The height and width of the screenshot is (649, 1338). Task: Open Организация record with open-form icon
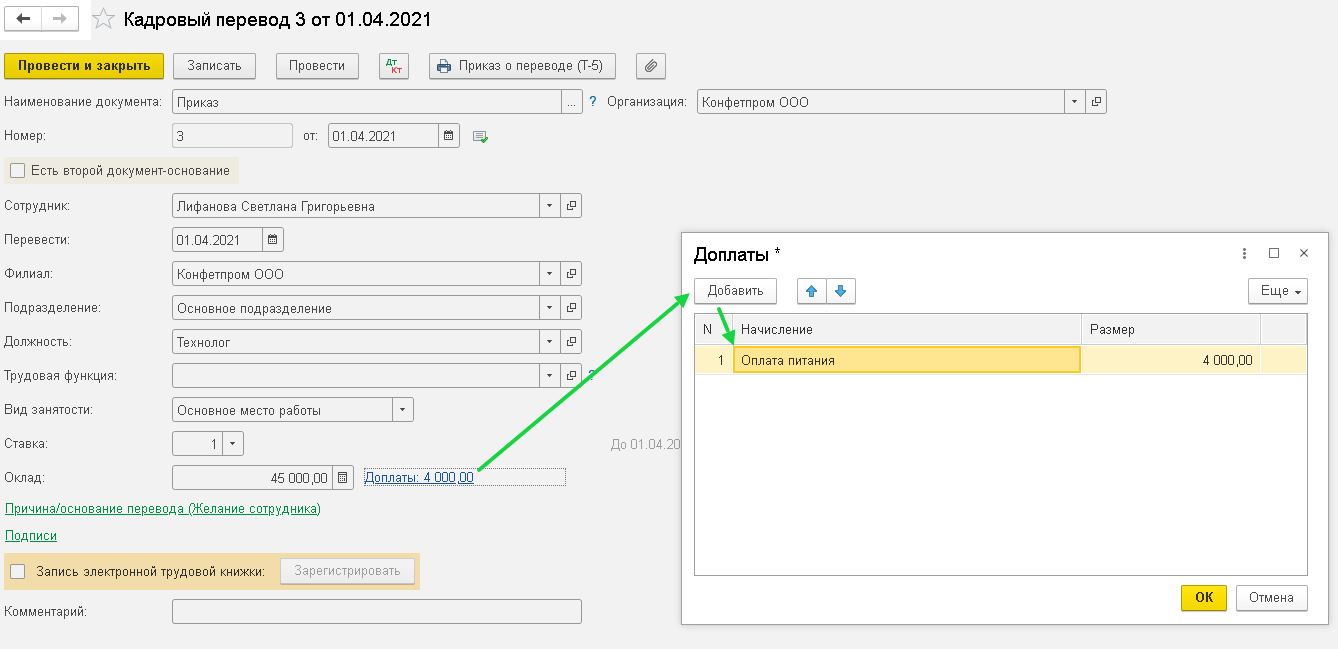click(1096, 102)
